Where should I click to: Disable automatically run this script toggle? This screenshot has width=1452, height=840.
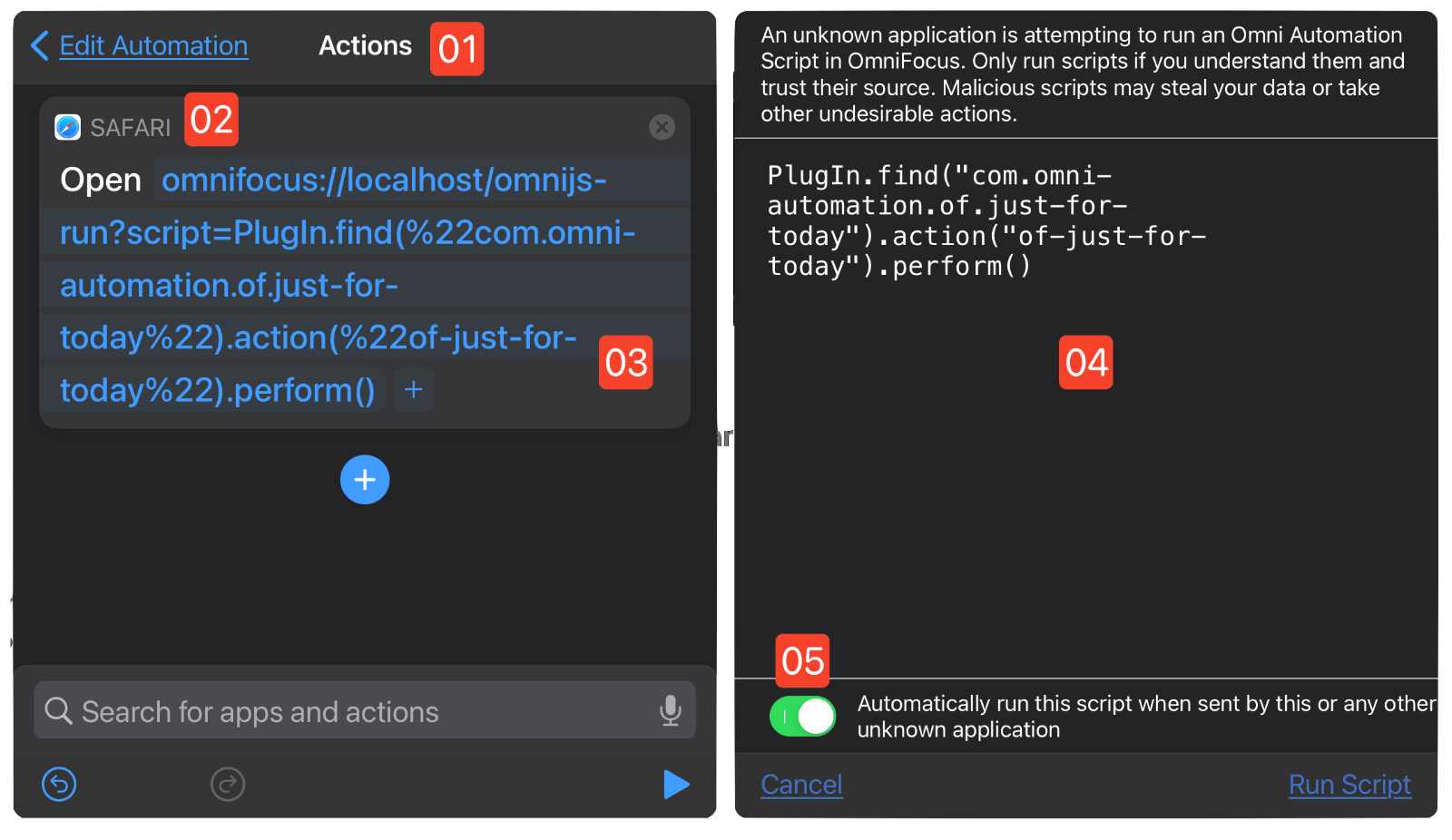(x=803, y=717)
